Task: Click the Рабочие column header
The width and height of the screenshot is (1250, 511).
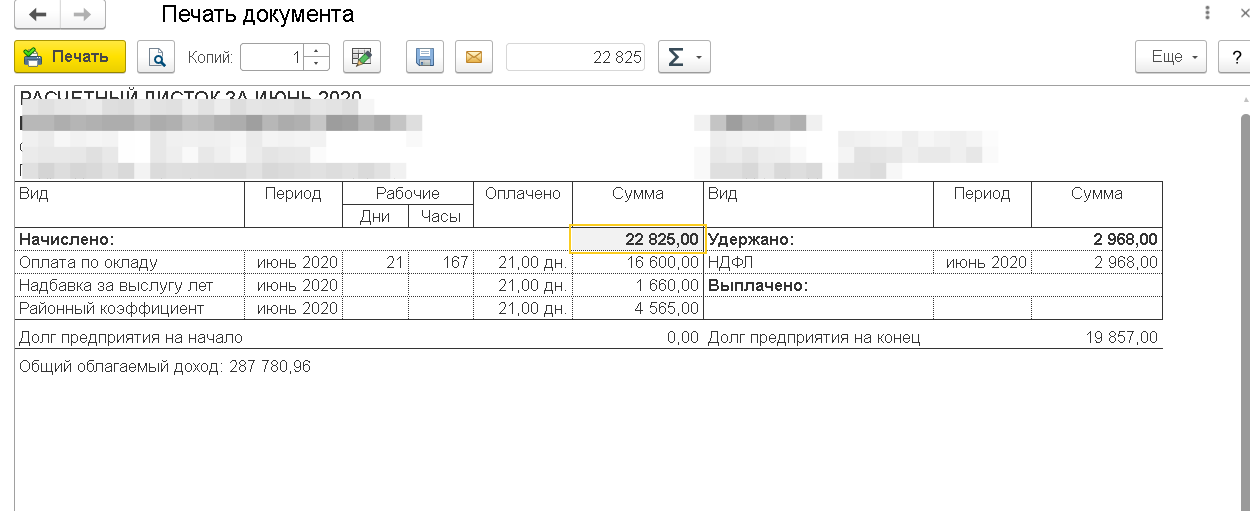Action: coord(408,194)
